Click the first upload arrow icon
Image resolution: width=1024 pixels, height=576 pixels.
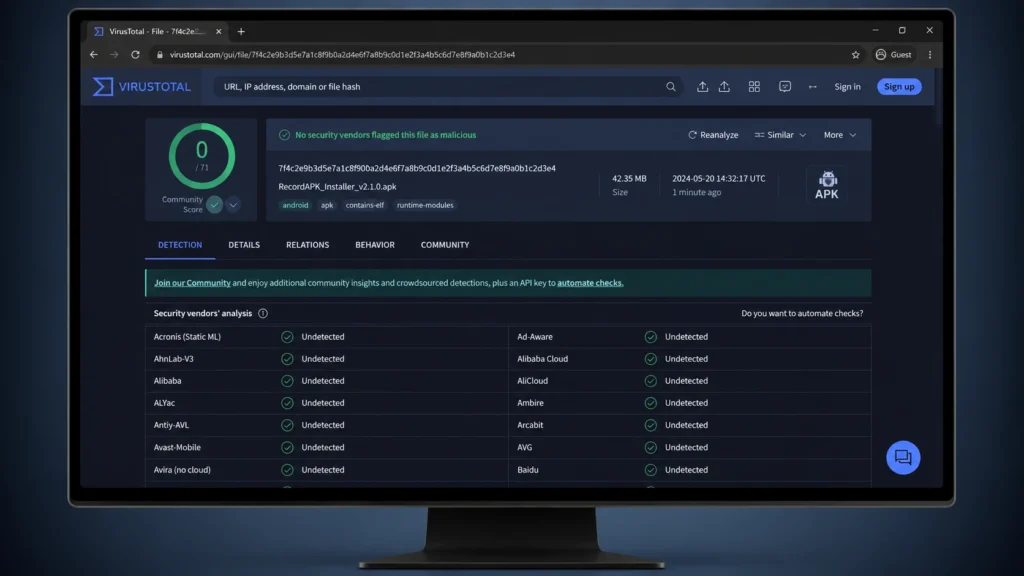(702, 86)
